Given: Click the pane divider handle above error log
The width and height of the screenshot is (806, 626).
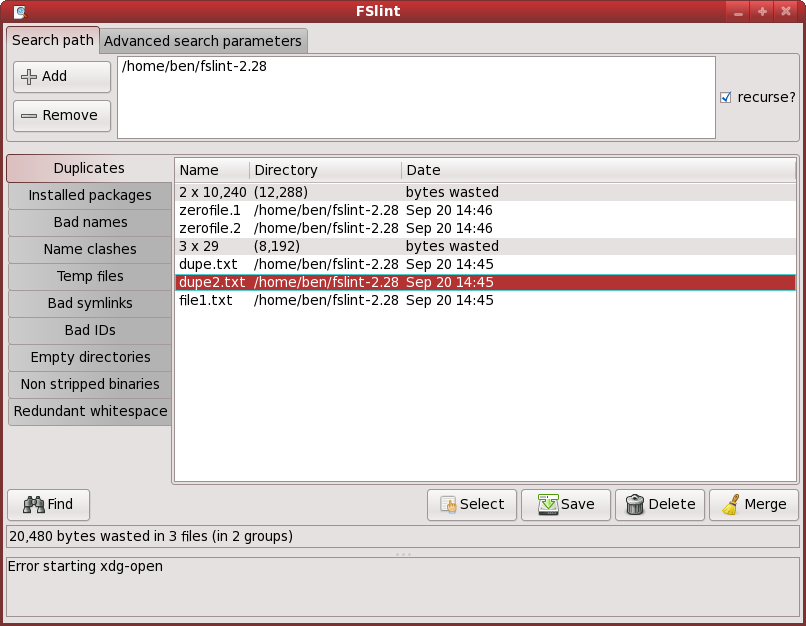Looking at the screenshot, I should point(403,554).
